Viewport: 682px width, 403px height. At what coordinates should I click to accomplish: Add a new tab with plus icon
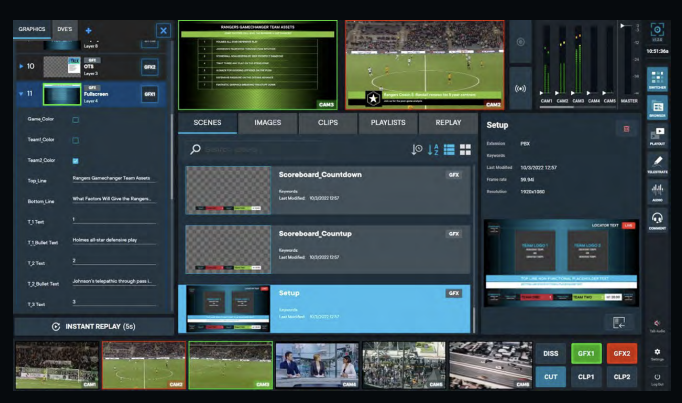click(x=88, y=31)
